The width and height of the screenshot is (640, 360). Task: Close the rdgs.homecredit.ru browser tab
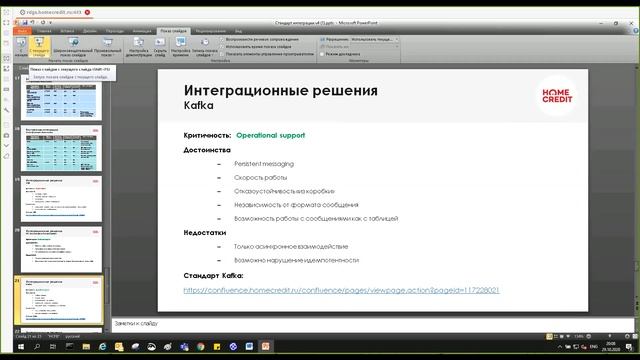coord(87,13)
